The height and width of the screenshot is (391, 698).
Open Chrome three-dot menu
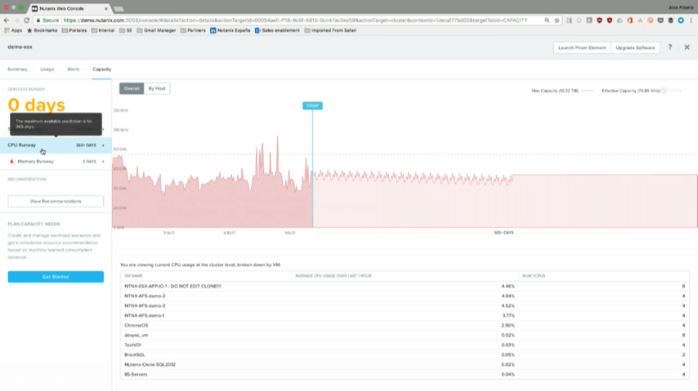point(691,20)
